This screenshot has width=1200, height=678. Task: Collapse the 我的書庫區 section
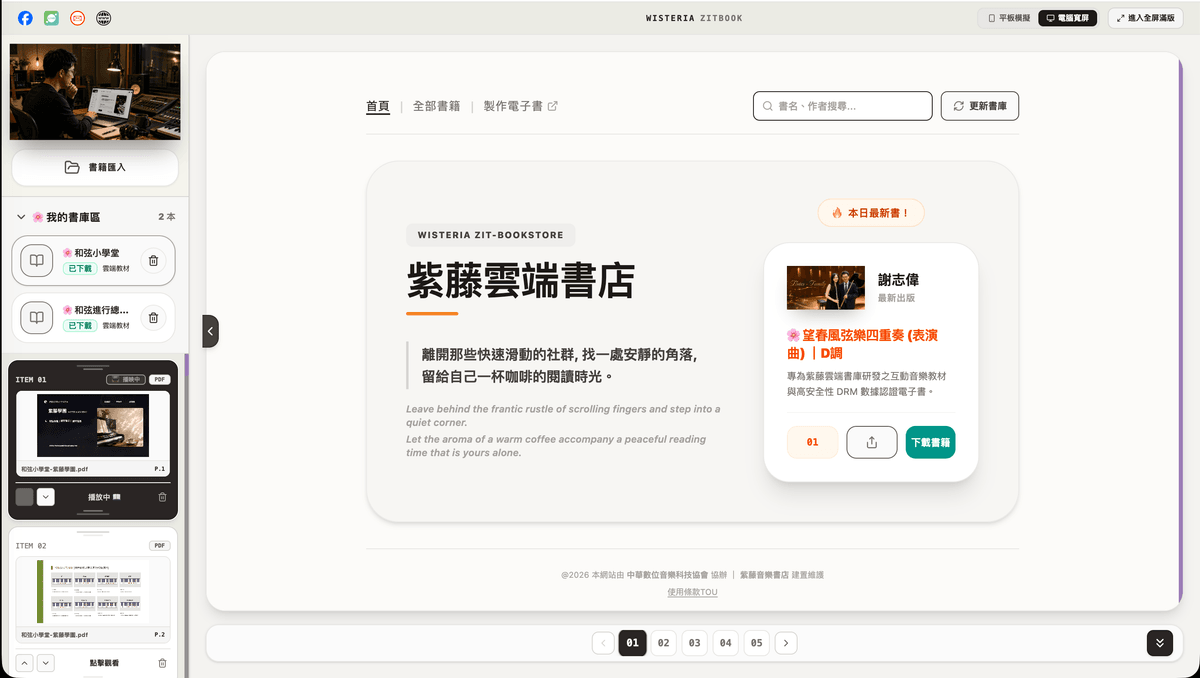[21, 217]
